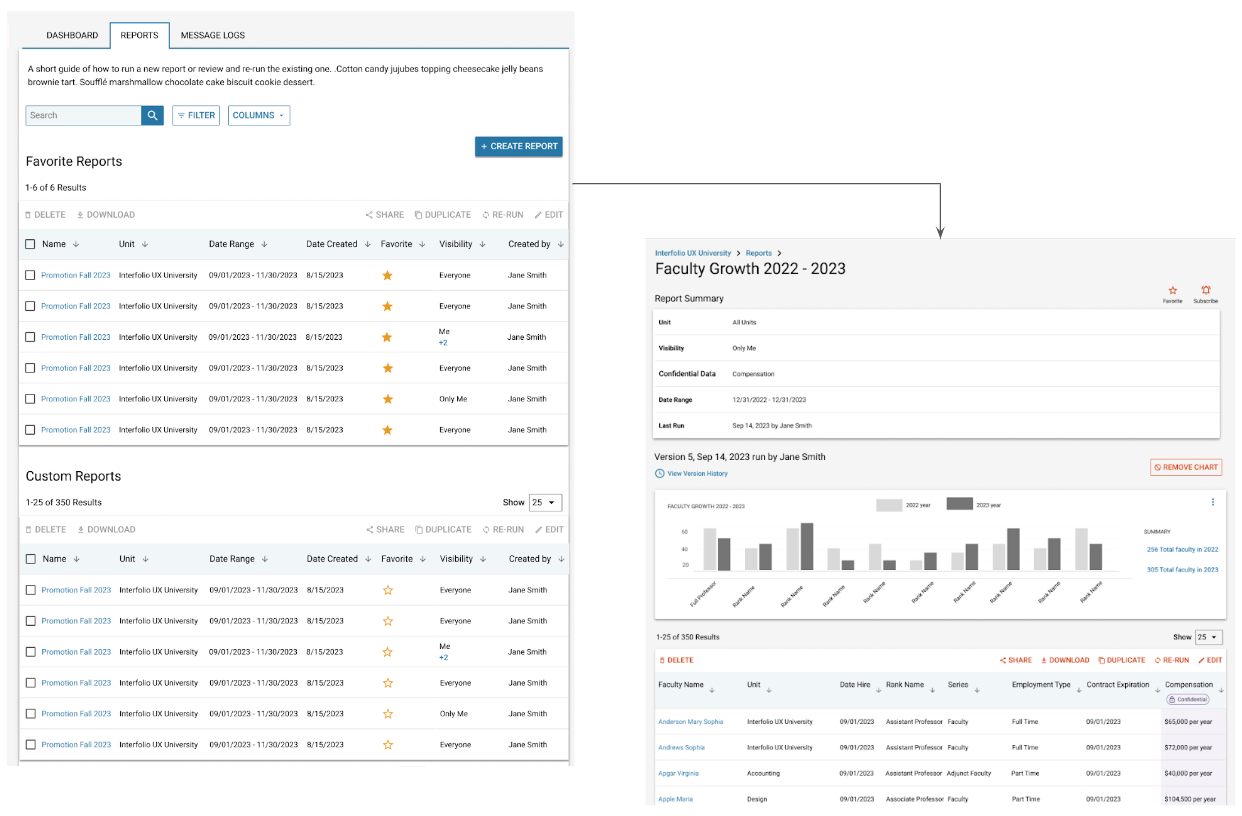Click the Search input field

(84, 115)
